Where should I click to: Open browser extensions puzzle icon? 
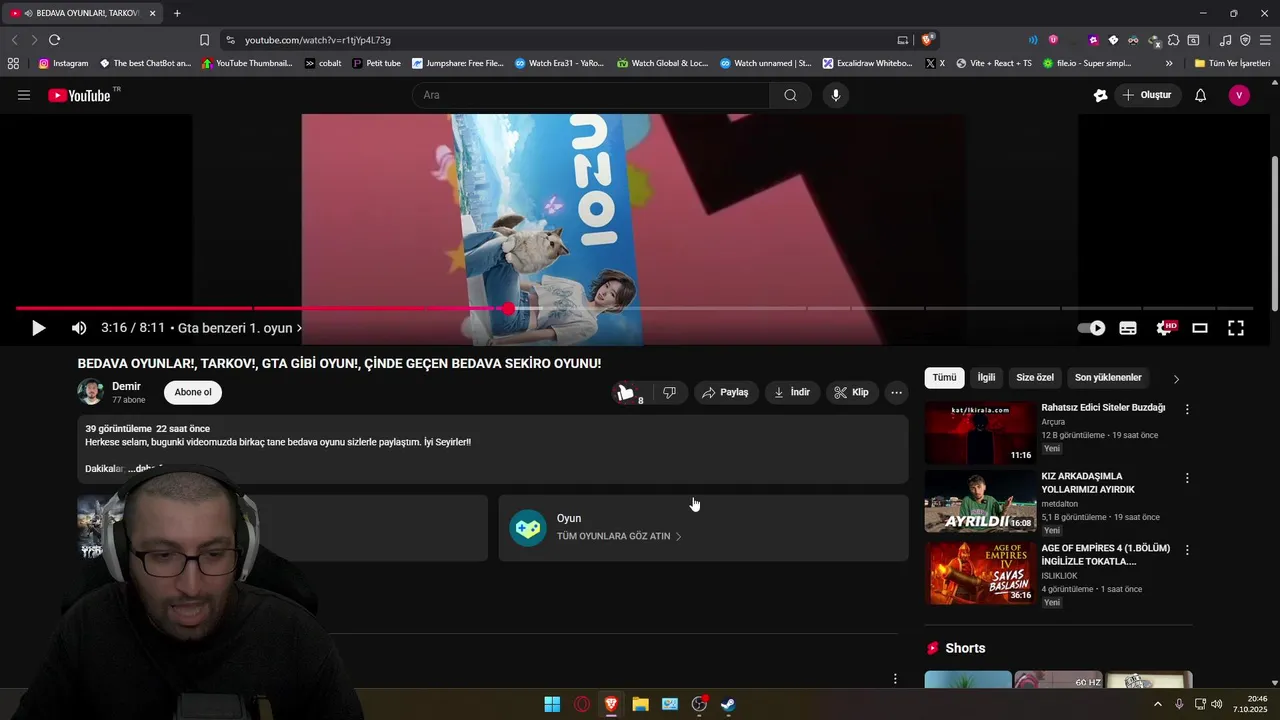[1173, 40]
